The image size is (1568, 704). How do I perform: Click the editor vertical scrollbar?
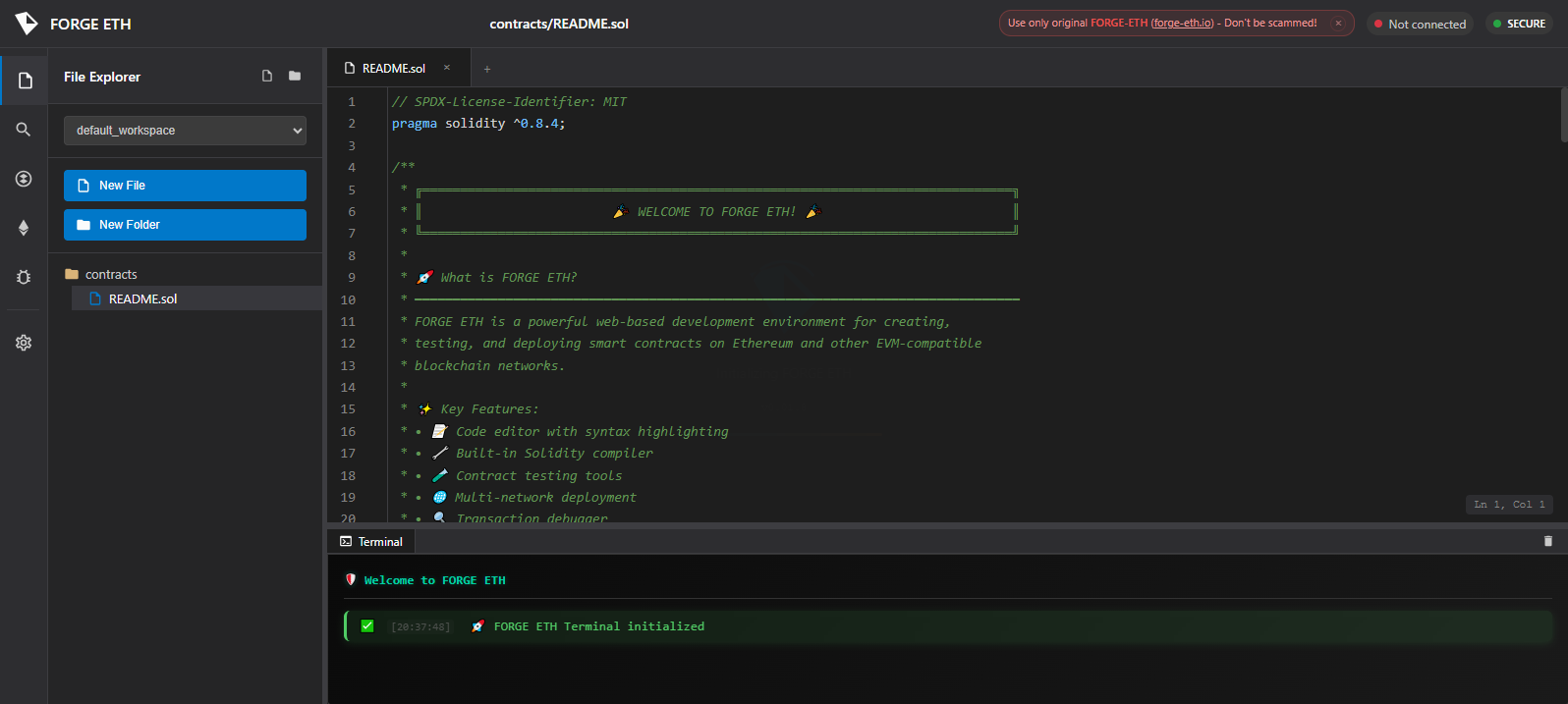click(x=1563, y=115)
